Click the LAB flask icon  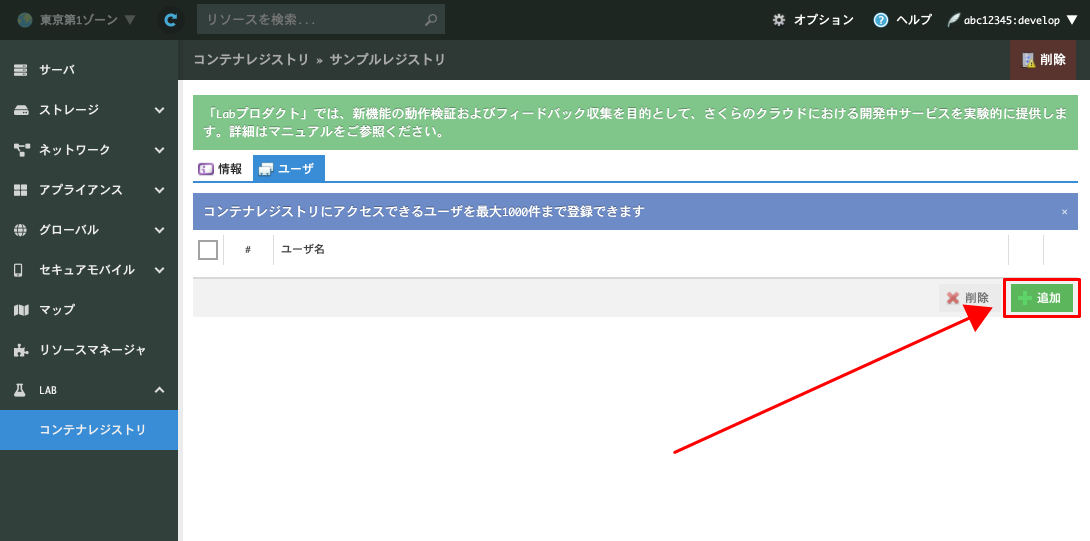[20, 390]
